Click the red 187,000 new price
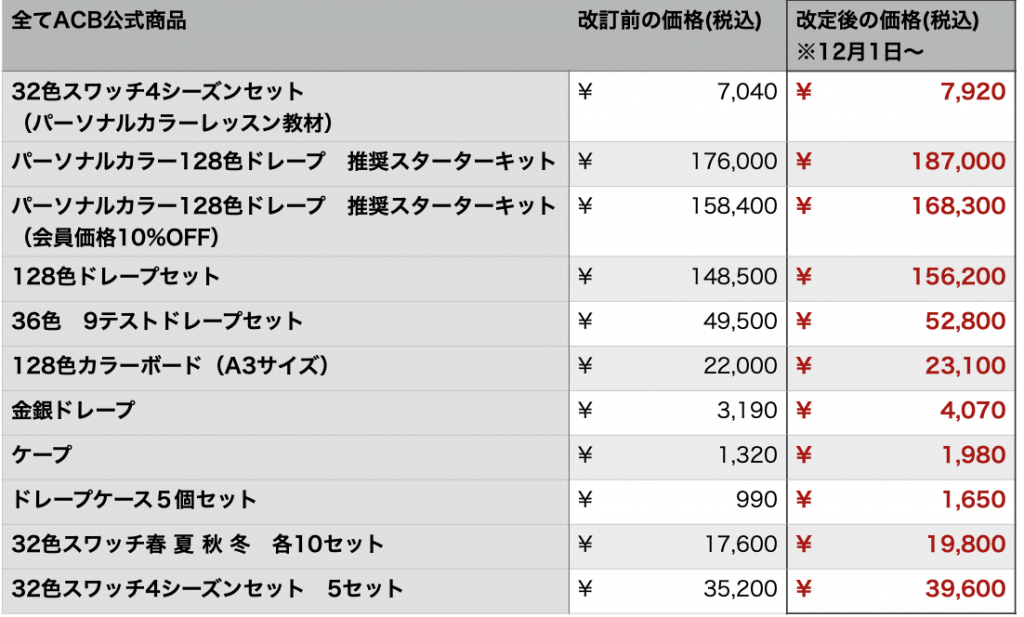Image resolution: width=1024 pixels, height=617 pixels. tap(958, 162)
